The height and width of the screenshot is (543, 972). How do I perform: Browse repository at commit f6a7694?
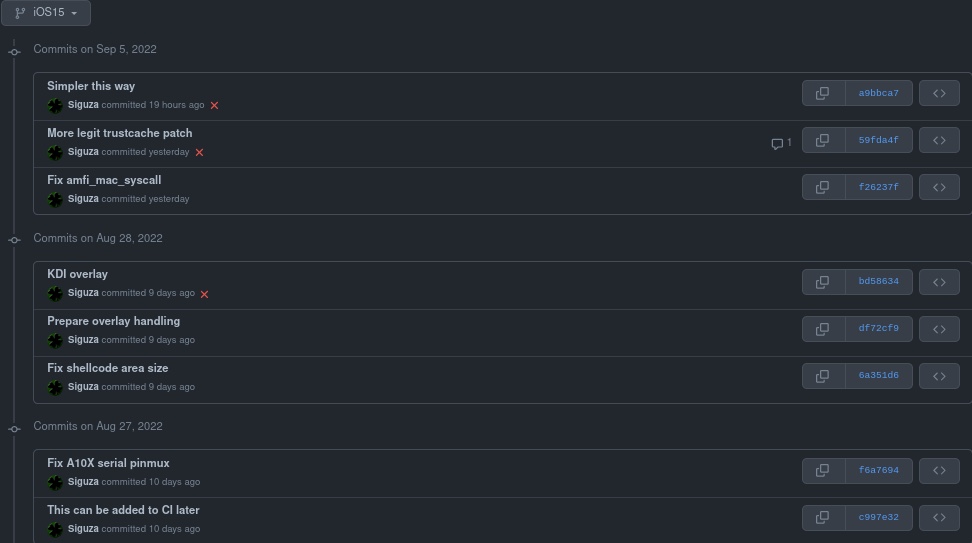pos(939,470)
